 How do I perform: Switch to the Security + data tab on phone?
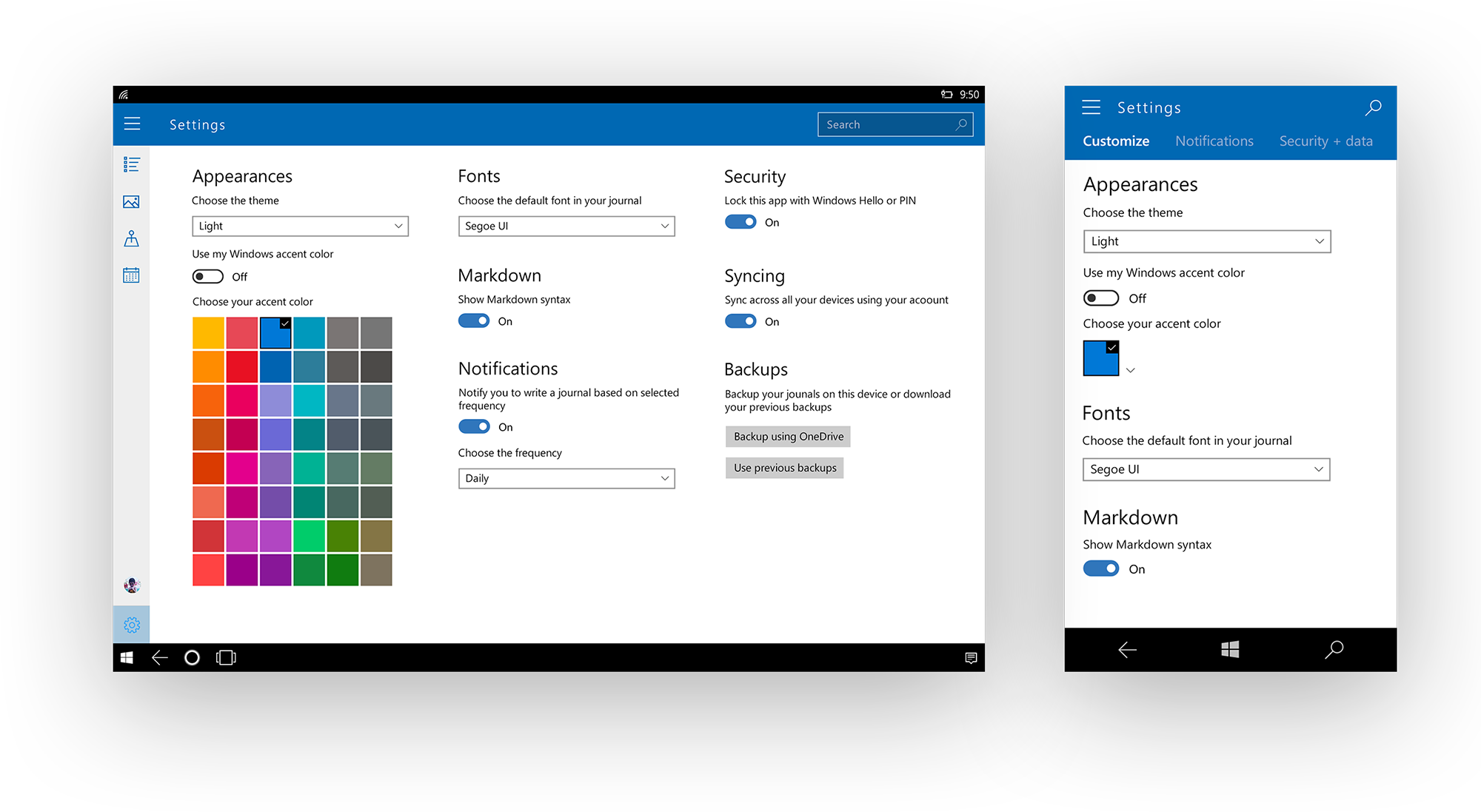[1326, 141]
